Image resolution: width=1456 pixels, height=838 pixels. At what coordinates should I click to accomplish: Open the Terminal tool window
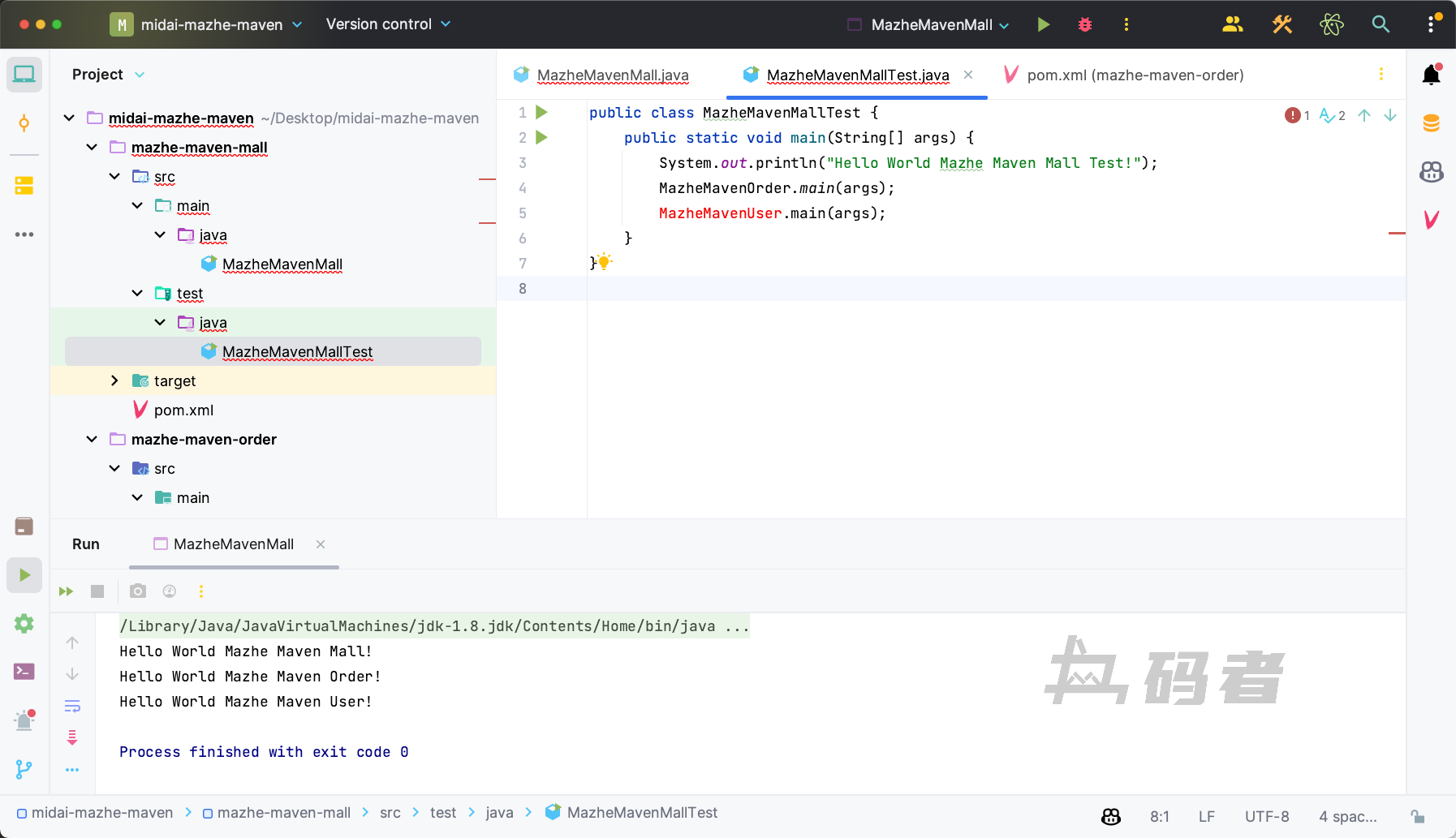pyautogui.click(x=24, y=672)
